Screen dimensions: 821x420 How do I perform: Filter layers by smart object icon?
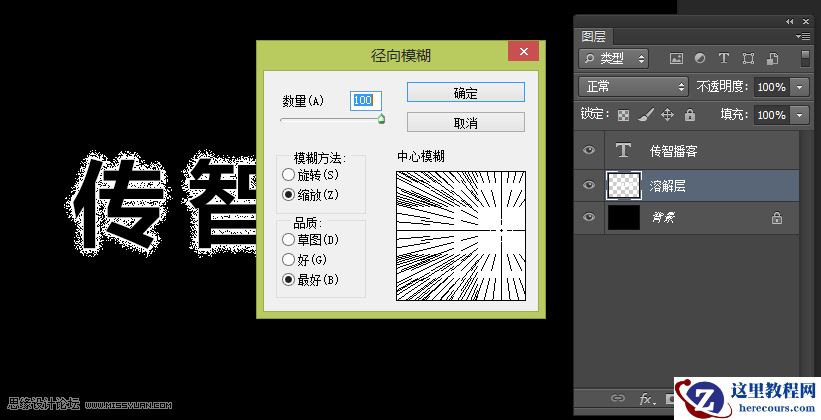(772, 59)
